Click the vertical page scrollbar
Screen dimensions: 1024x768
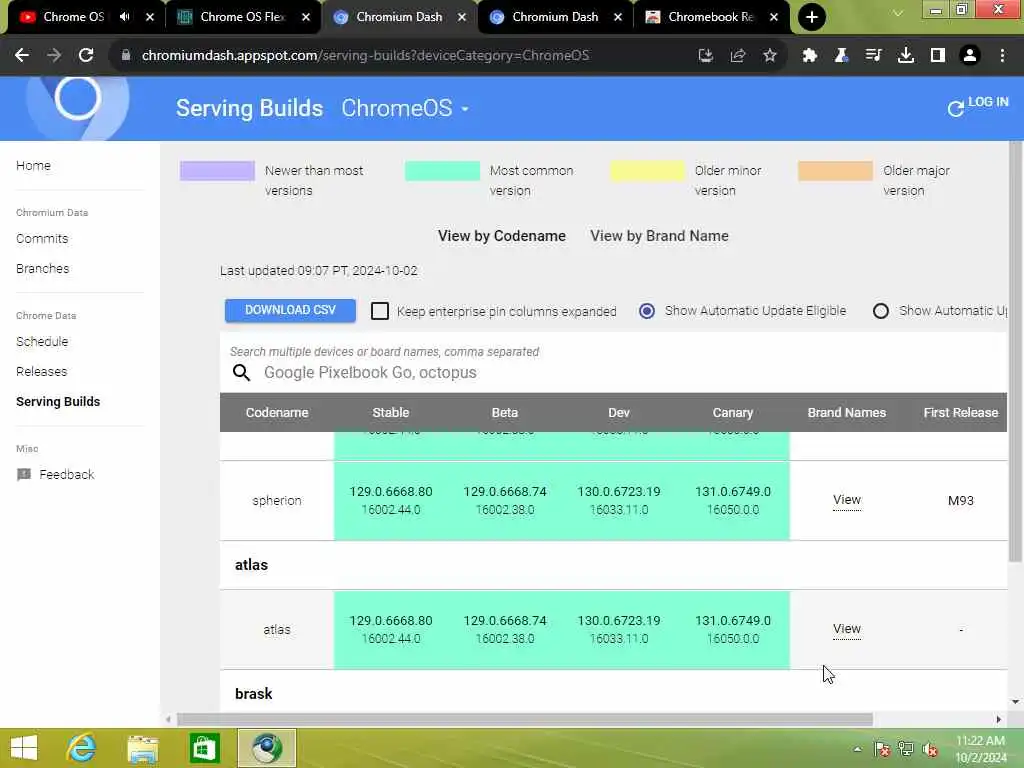1015,353
